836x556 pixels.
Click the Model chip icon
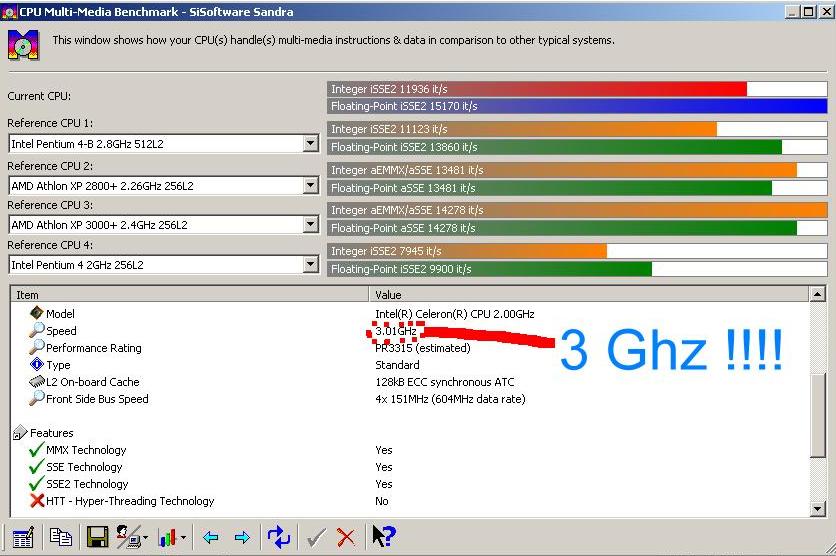tap(37, 312)
